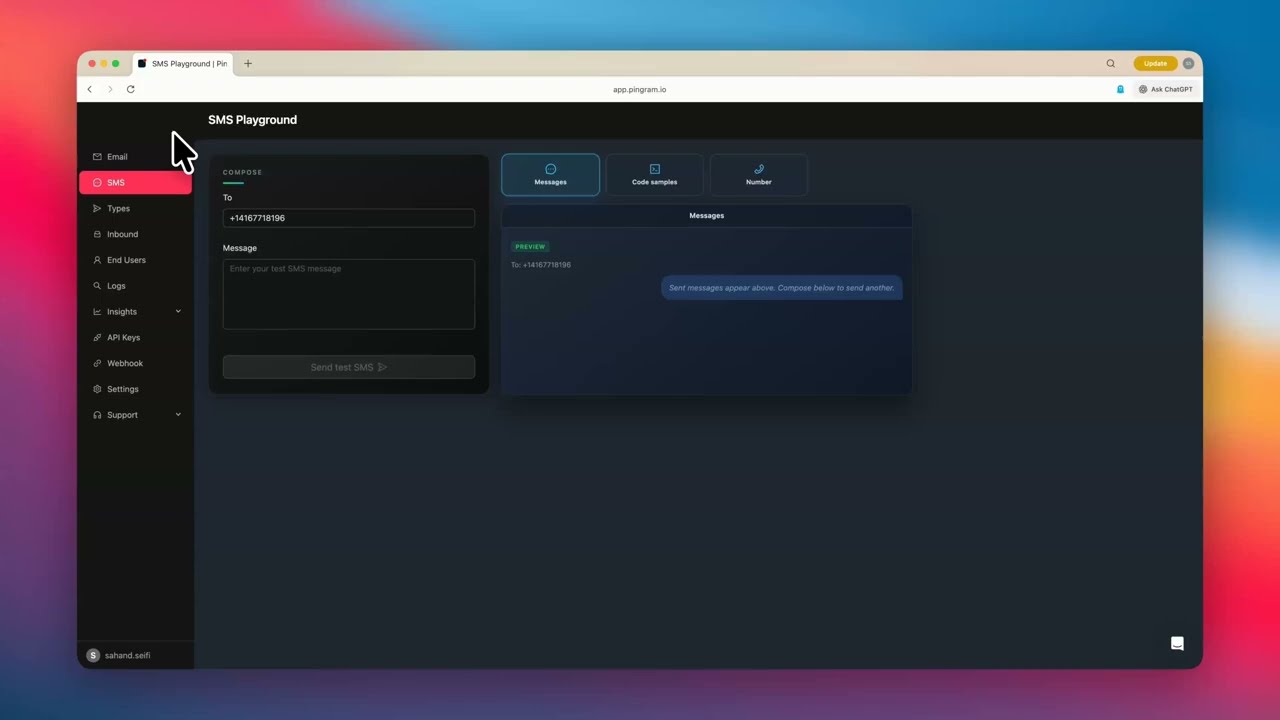Click the Send test SMS button
Image resolution: width=1280 pixels, height=720 pixels.
click(349, 367)
